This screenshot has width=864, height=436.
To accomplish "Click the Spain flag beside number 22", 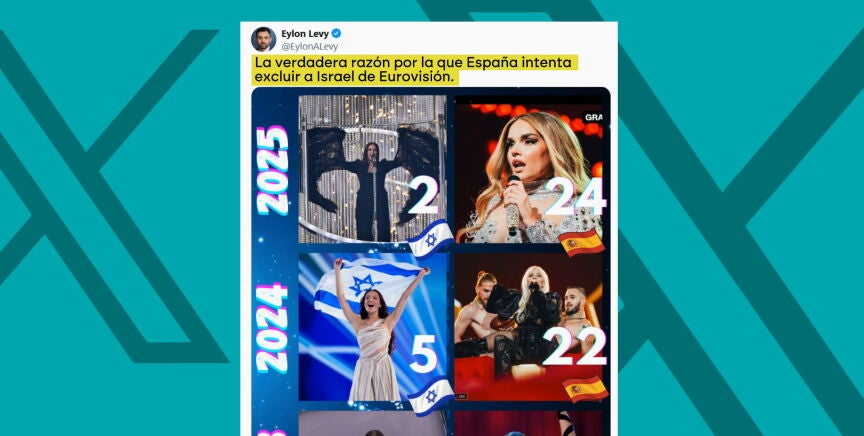I will (x=585, y=389).
